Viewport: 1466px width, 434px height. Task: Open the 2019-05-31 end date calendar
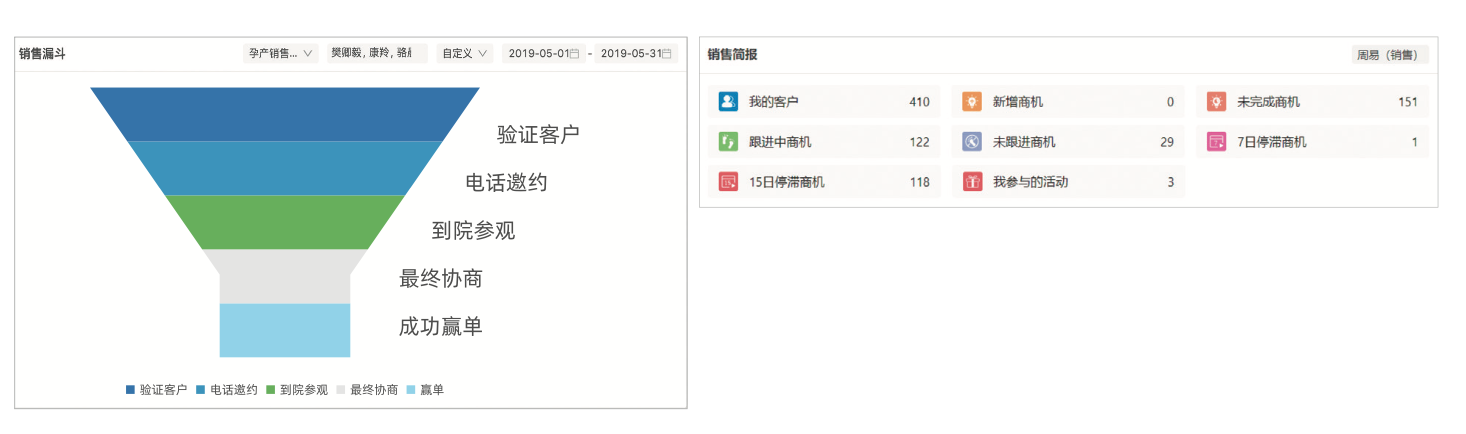637,54
